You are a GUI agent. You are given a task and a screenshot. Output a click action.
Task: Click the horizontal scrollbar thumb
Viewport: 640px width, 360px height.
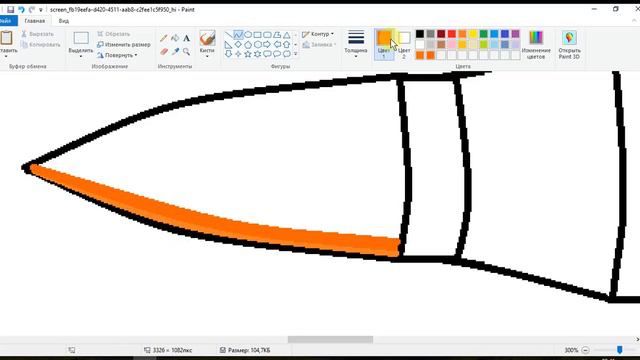tap(330, 339)
